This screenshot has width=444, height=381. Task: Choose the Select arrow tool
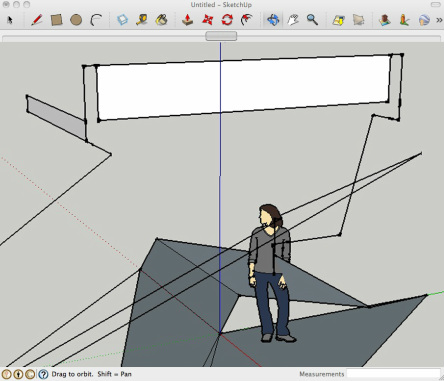click(10, 20)
